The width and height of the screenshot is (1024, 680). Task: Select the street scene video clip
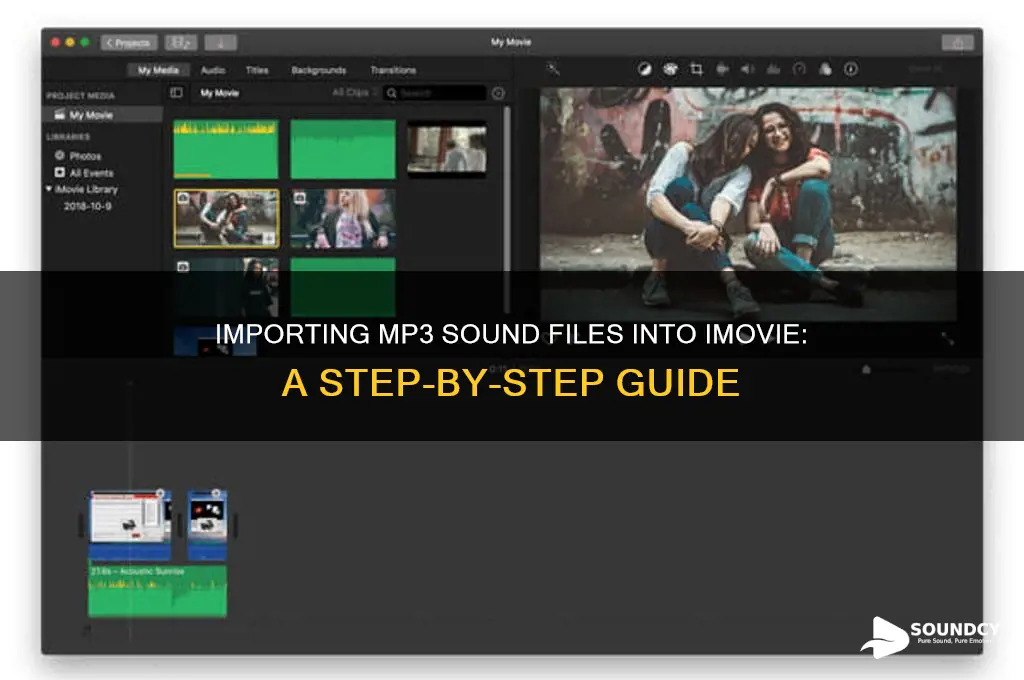447,149
